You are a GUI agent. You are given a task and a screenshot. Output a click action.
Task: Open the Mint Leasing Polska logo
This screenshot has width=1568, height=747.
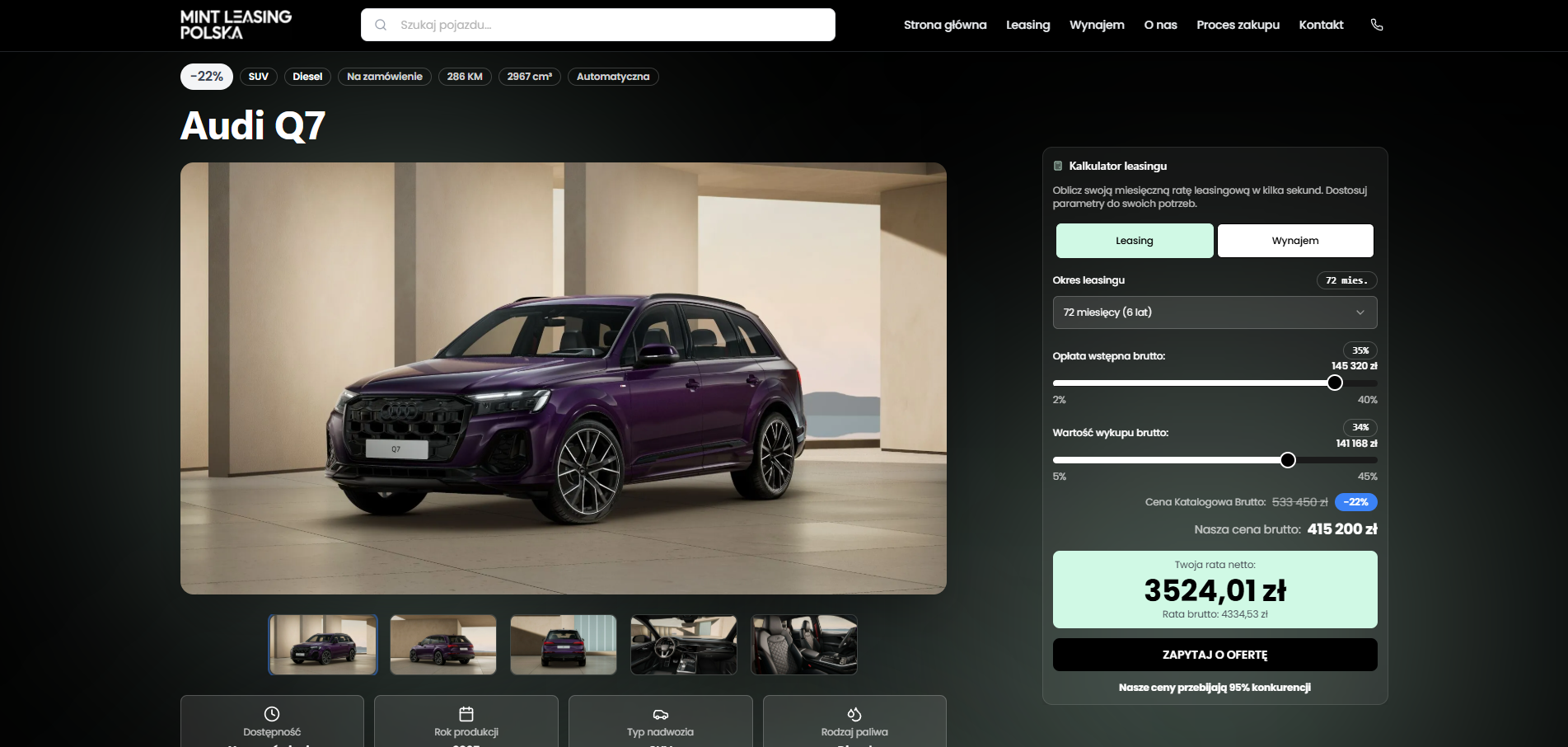pyautogui.click(x=236, y=25)
